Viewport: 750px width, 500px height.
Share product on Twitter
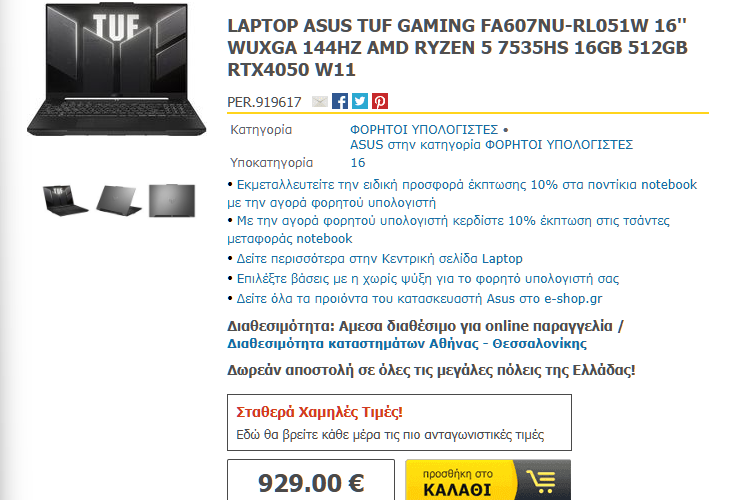click(360, 101)
